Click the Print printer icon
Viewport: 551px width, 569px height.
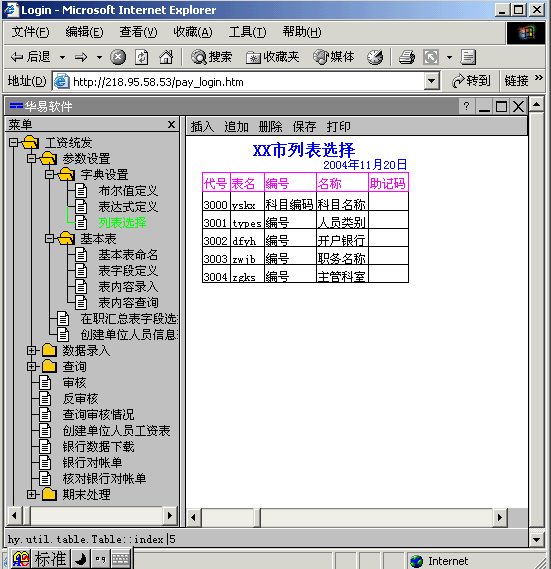pyautogui.click(x=407, y=57)
